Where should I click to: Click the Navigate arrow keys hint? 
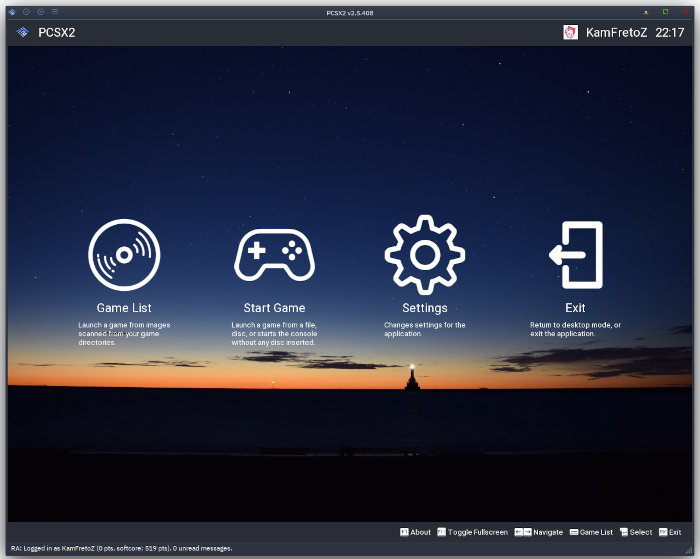tap(522, 532)
